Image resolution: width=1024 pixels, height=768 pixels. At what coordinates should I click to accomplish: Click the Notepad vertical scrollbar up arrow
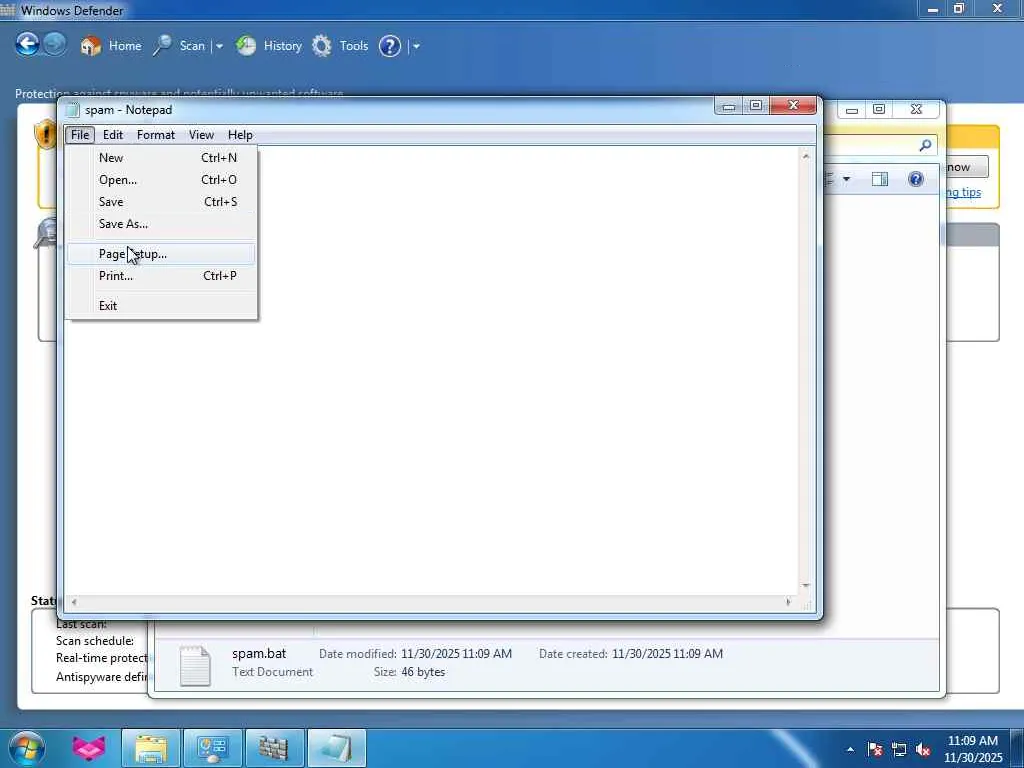(x=806, y=156)
